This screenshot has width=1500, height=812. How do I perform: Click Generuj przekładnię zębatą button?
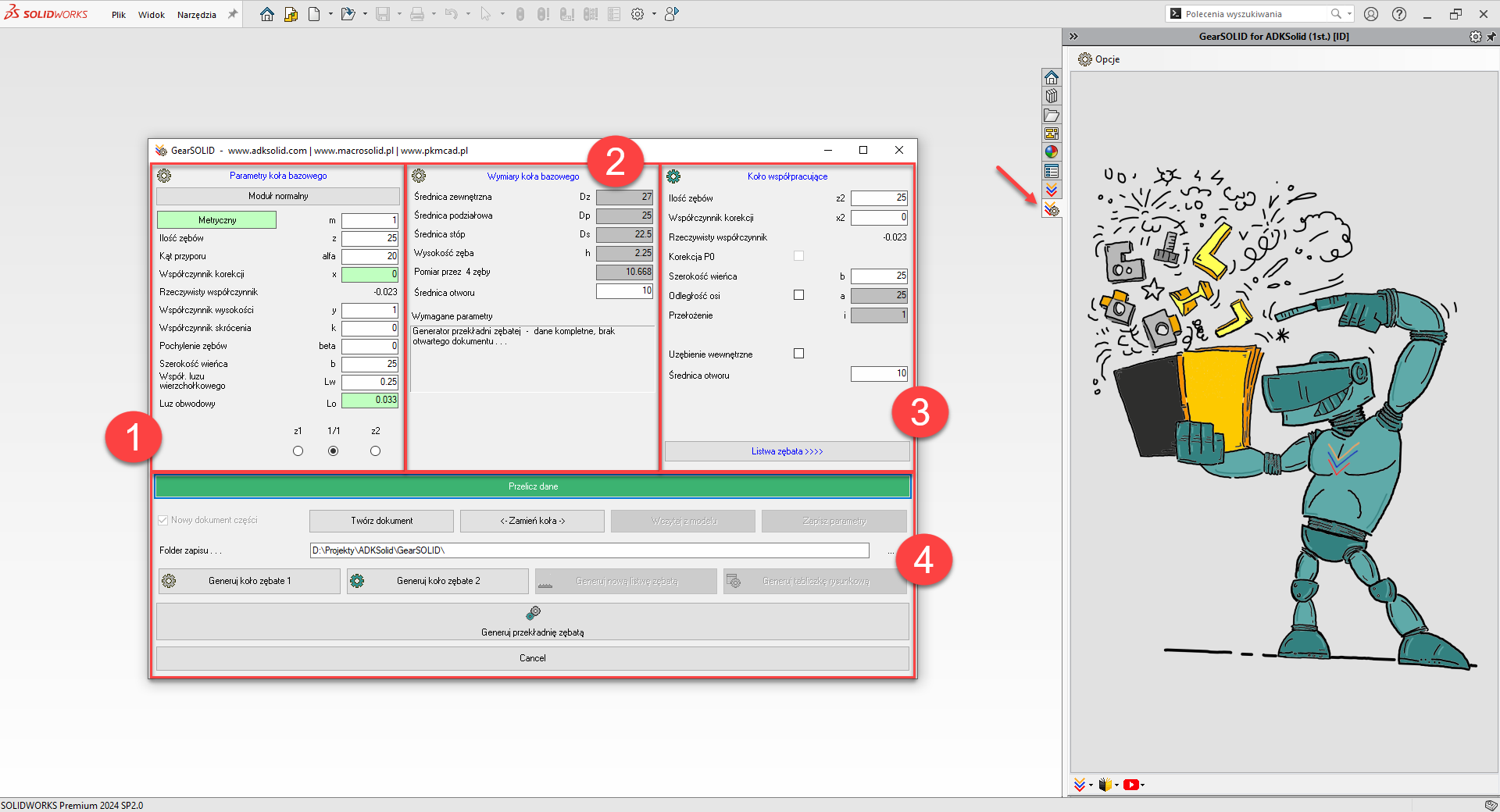point(533,621)
